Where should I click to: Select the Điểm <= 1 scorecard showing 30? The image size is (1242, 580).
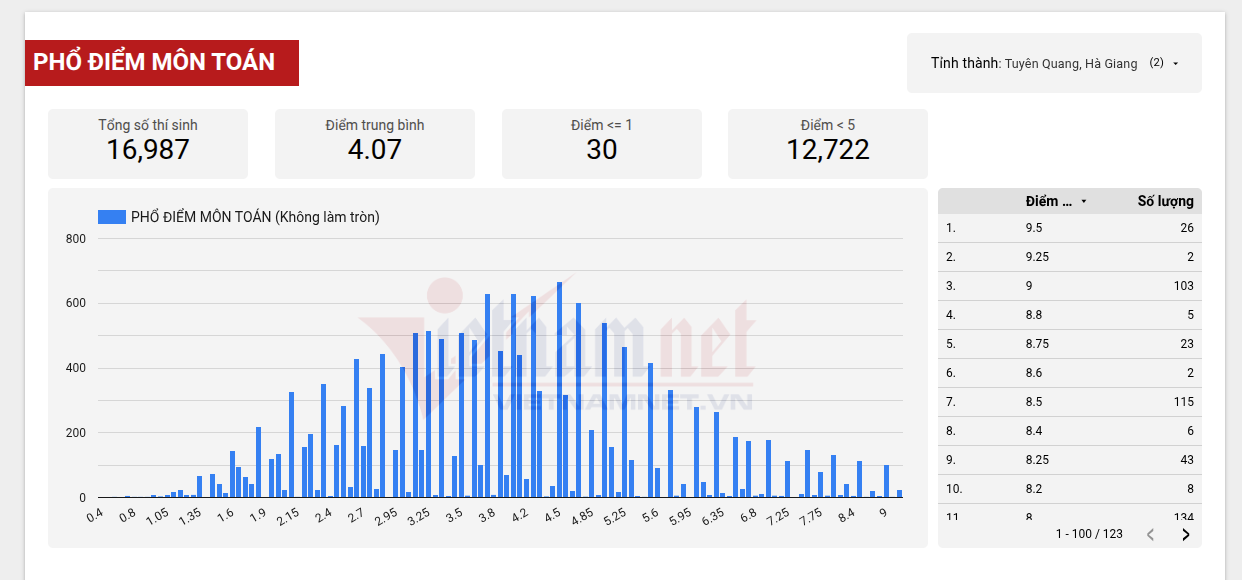pyautogui.click(x=602, y=144)
